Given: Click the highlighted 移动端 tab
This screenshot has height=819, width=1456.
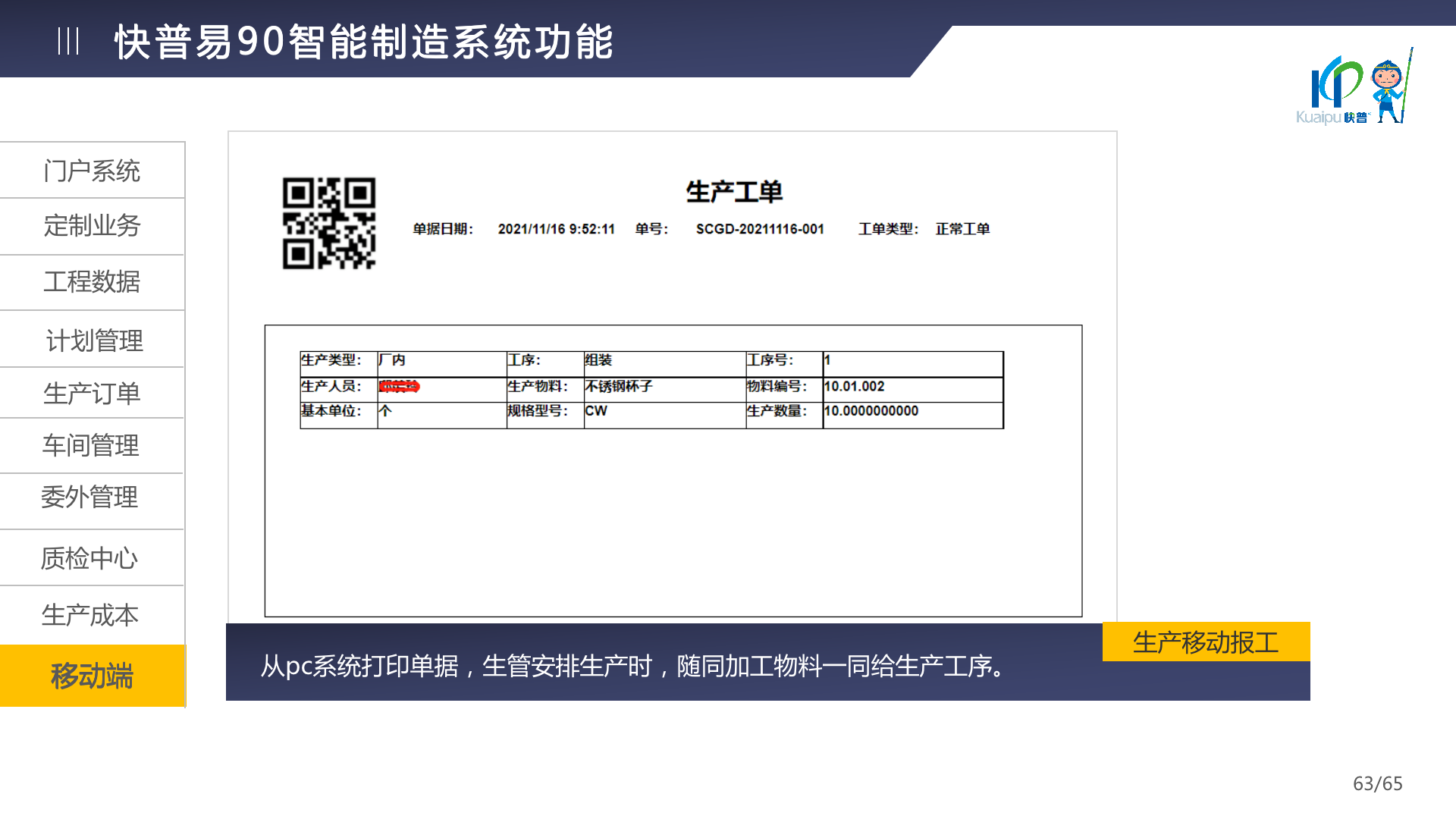Looking at the screenshot, I should (x=92, y=676).
